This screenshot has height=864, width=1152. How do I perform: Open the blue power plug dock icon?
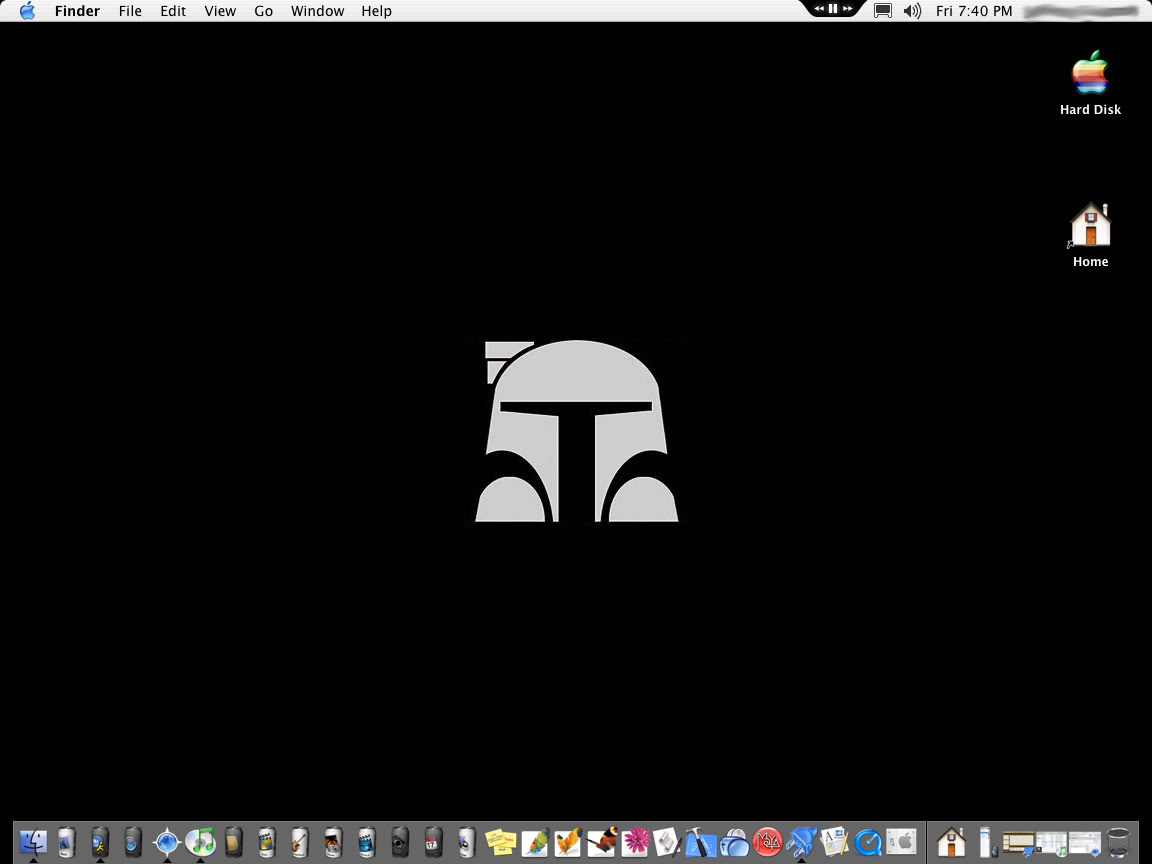(x=801, y=842)
